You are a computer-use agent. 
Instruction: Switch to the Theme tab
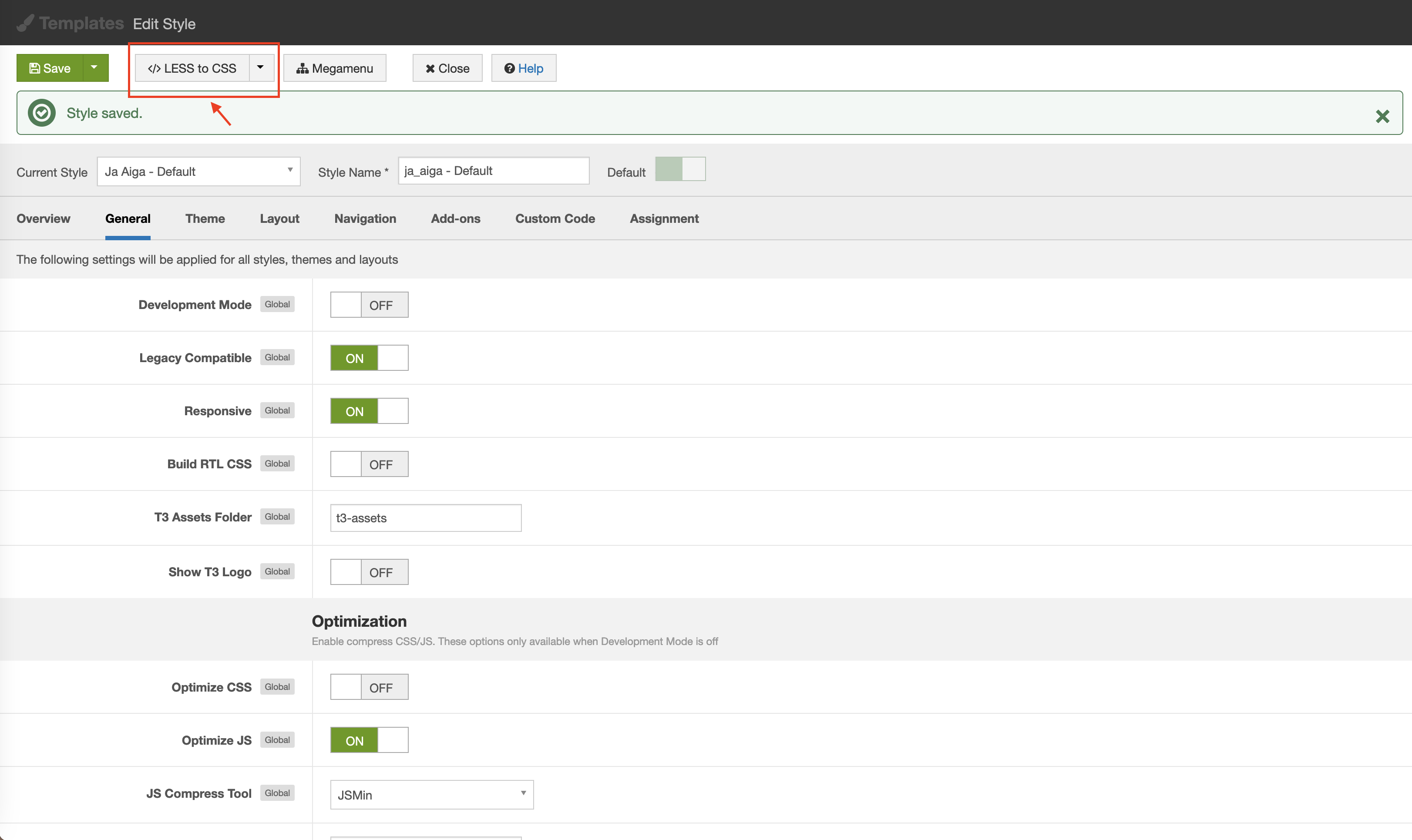click(x=205, y=219)
